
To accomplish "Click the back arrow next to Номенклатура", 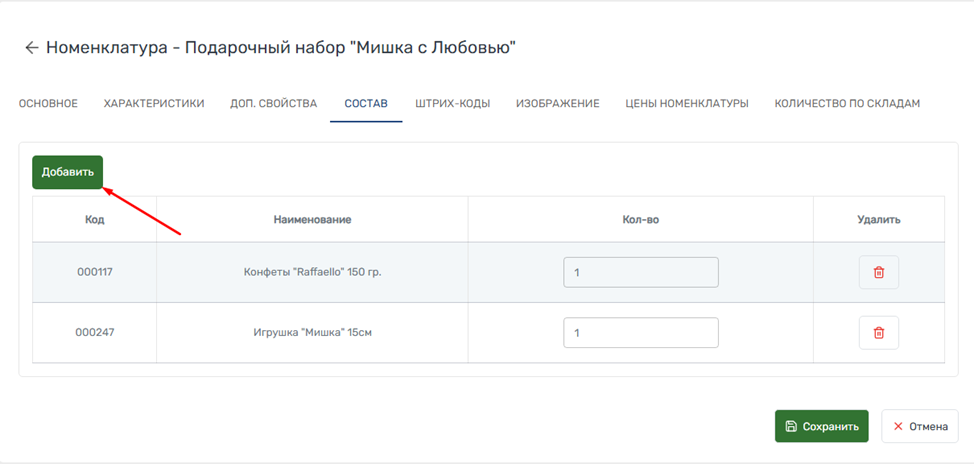I will (31, 48).
